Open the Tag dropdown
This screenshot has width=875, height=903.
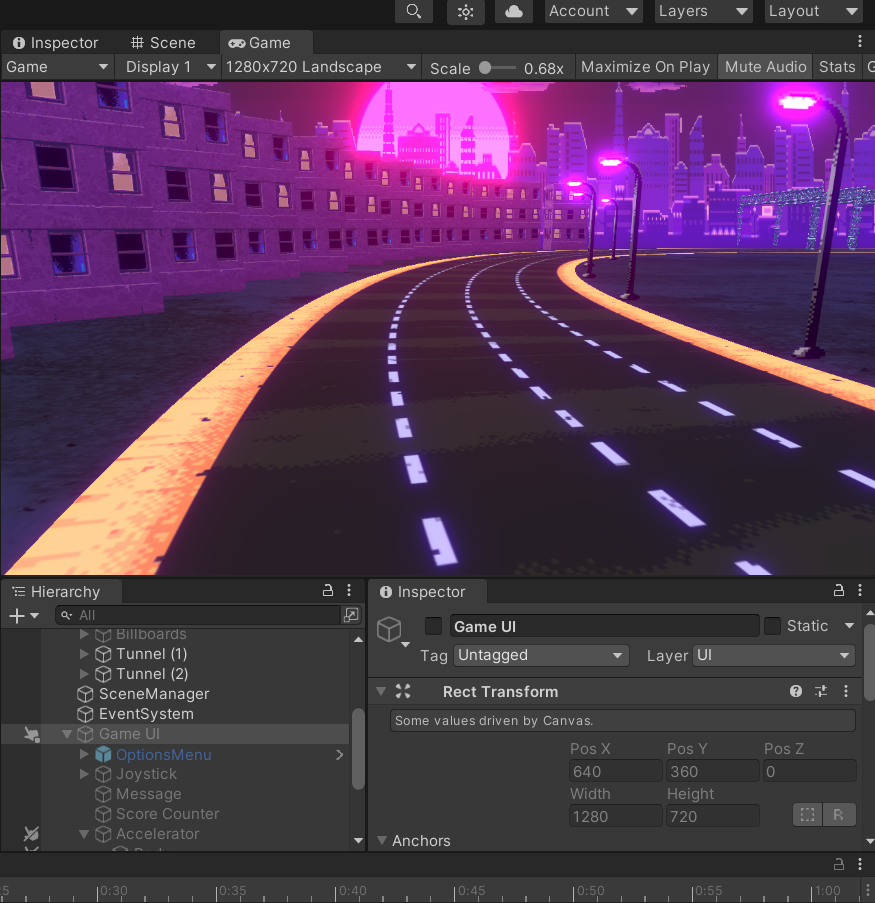(541, 655)
